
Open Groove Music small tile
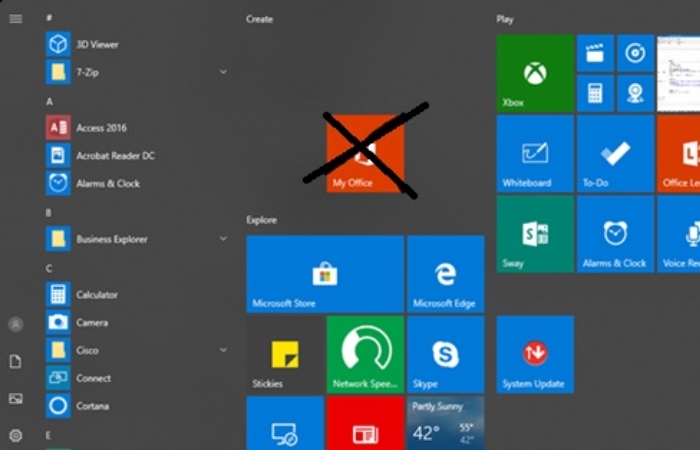coord(635,53)
